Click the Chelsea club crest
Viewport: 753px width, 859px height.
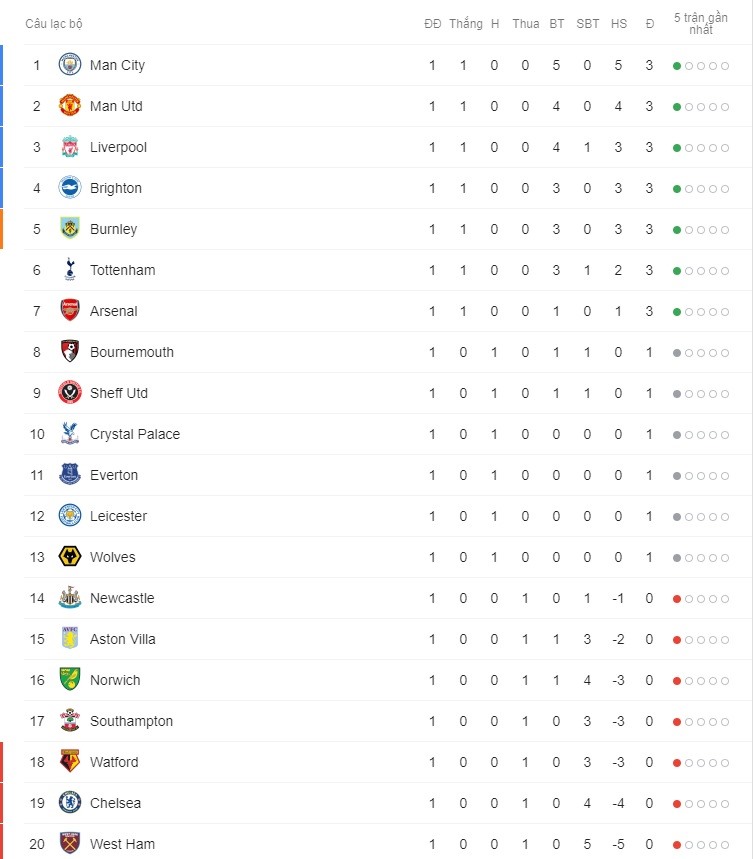point(70,803)
